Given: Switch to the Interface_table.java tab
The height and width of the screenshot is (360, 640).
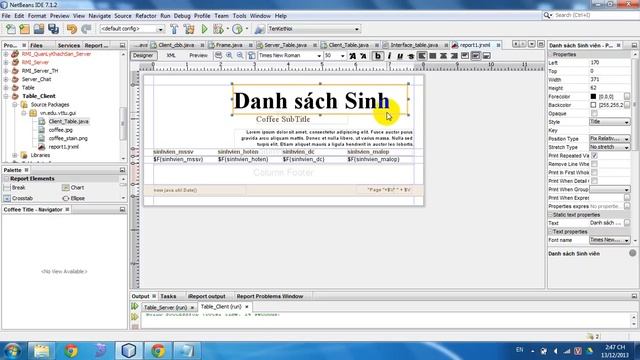Looking at the screenshot, I should [414, 45].
